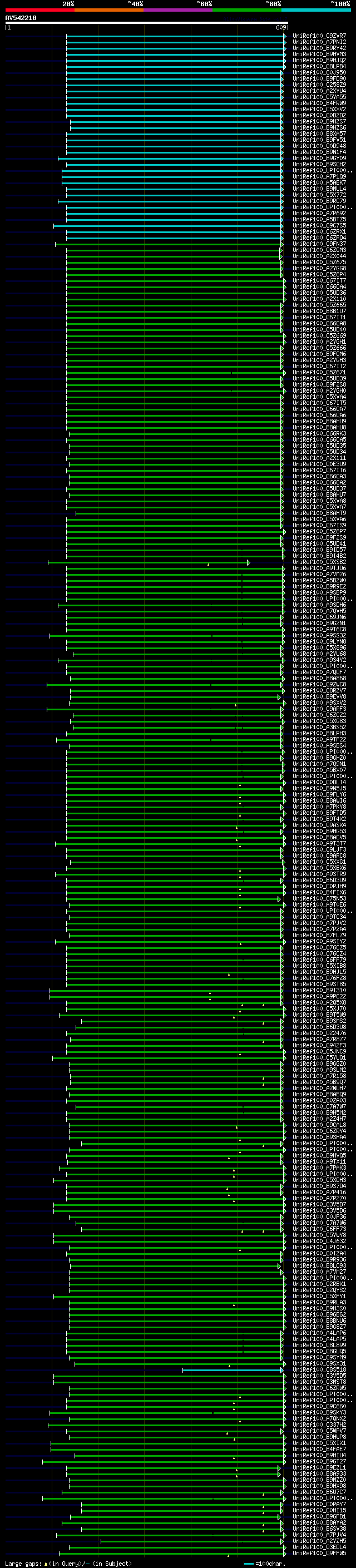Viewport: 356px width, 1568px height.
Task: Click UniRef100_B6U7C7 entry
Action: point(319,1492)
